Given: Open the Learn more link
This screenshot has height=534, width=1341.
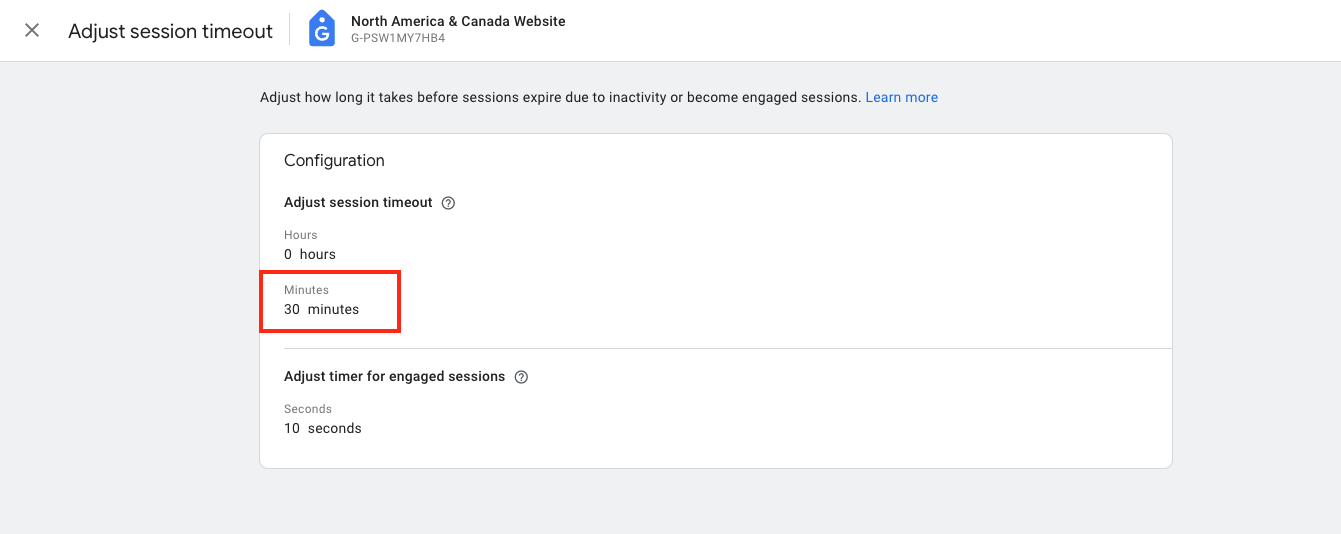Looking at the screenshot, I should click(x=901, y=97).
